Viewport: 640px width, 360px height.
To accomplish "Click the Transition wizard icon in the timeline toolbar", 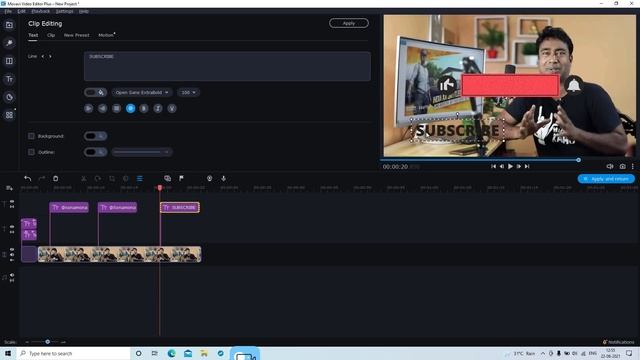I will coord(167,178).
